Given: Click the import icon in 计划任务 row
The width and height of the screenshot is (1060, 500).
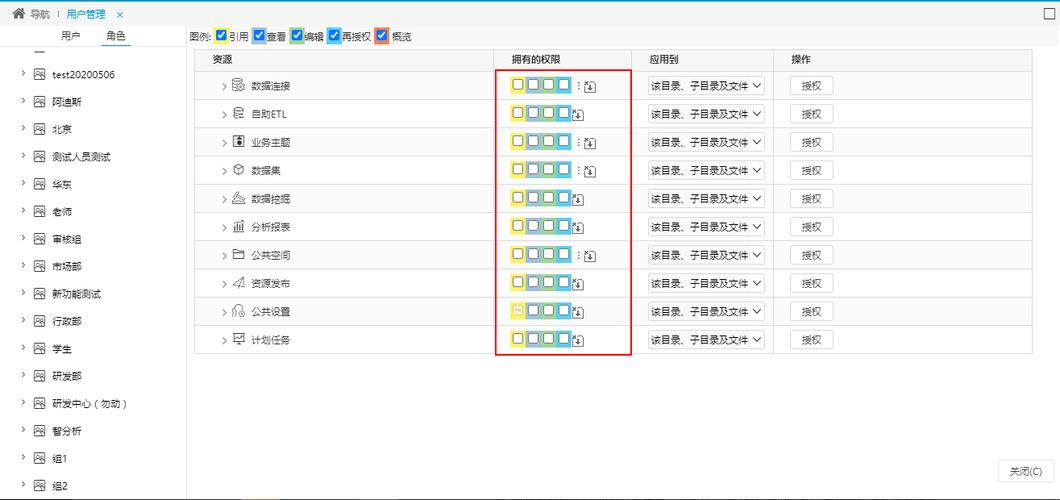Looking at the screenshot, I should pos(578,341).
